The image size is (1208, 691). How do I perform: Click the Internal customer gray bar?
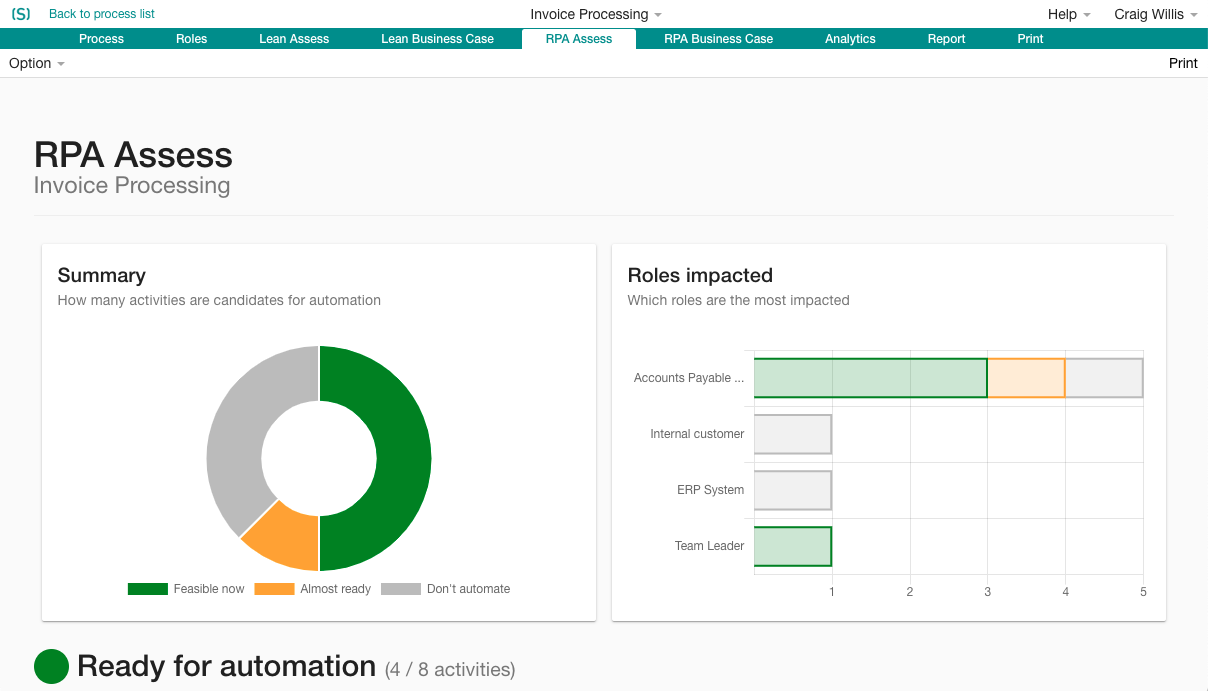point(793,434)
